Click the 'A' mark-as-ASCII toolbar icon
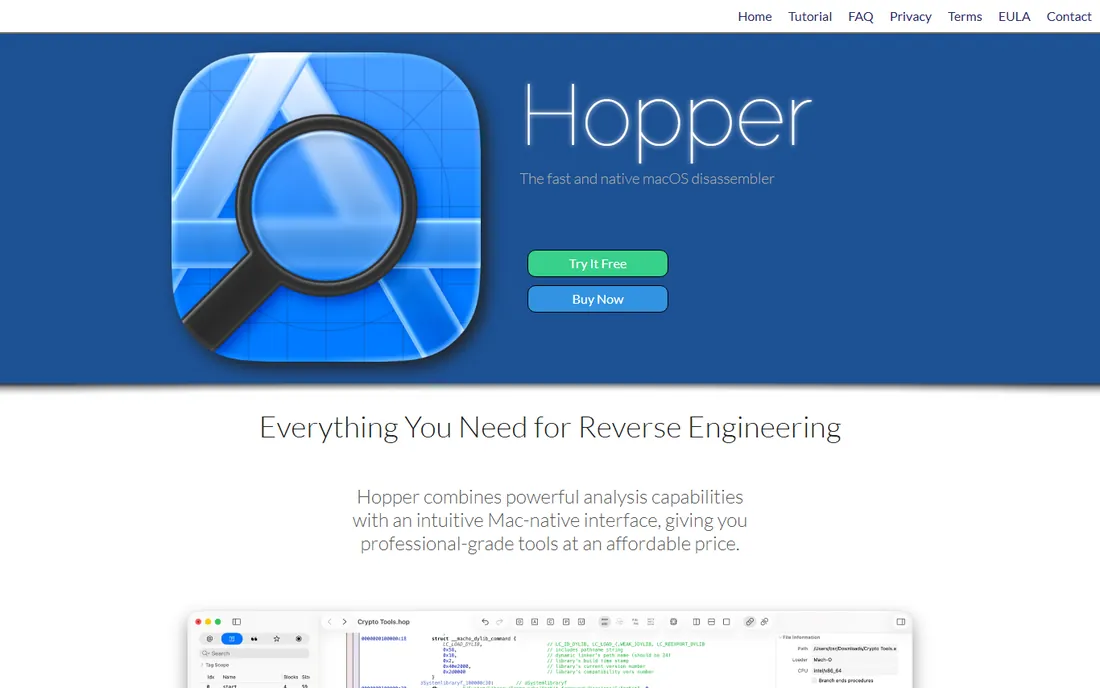This screenshot has width=1100, height=688. (535, 621)
